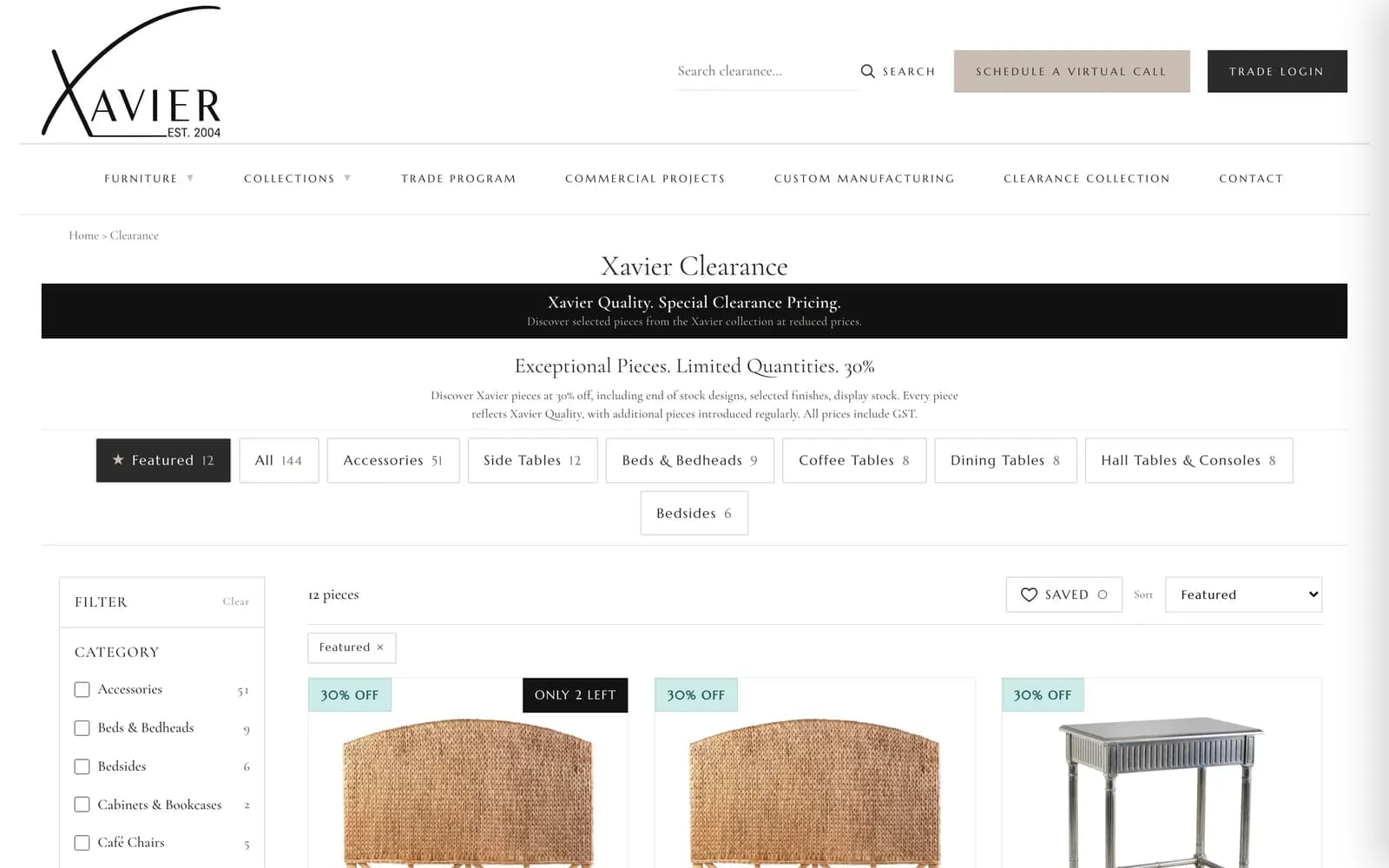The width and height of the screenshot is (1389, 868).
Task: Check the Bedsides category checkbox
Action: coord(82,766)
